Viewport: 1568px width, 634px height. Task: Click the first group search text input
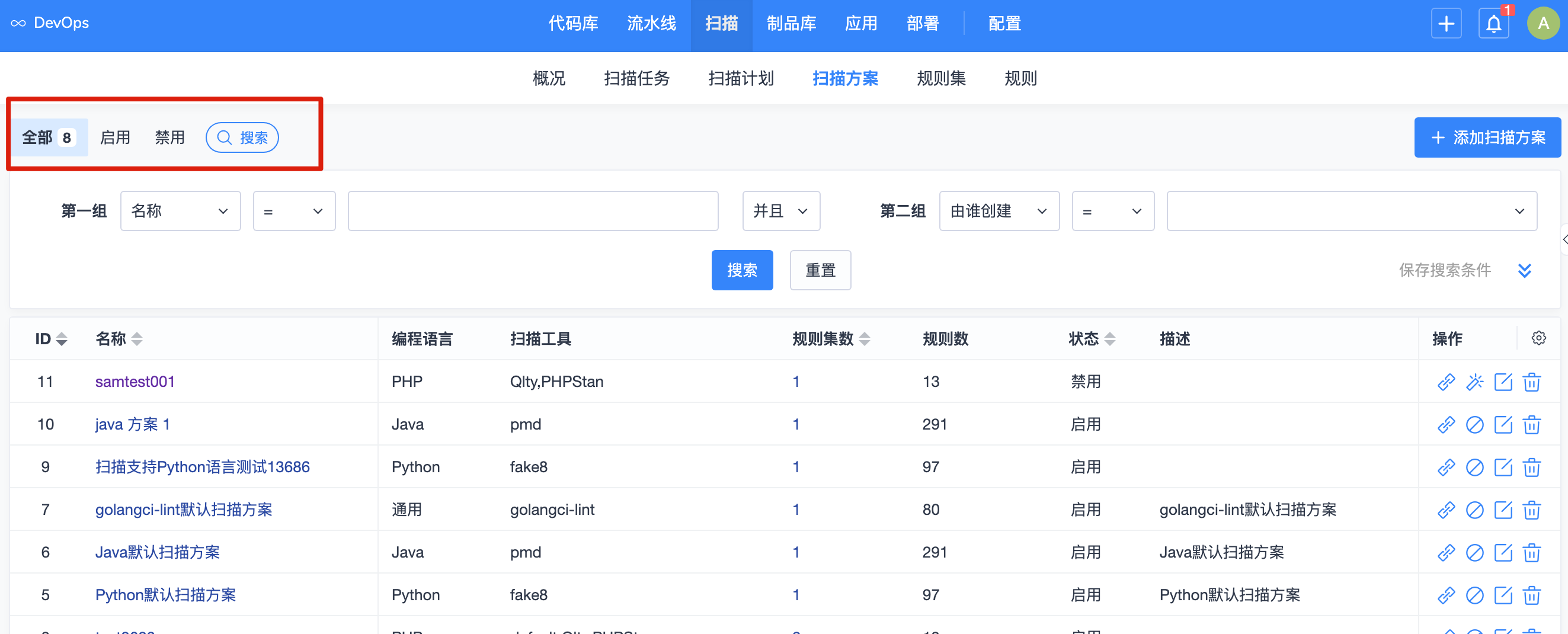click(x=533, y=211)
